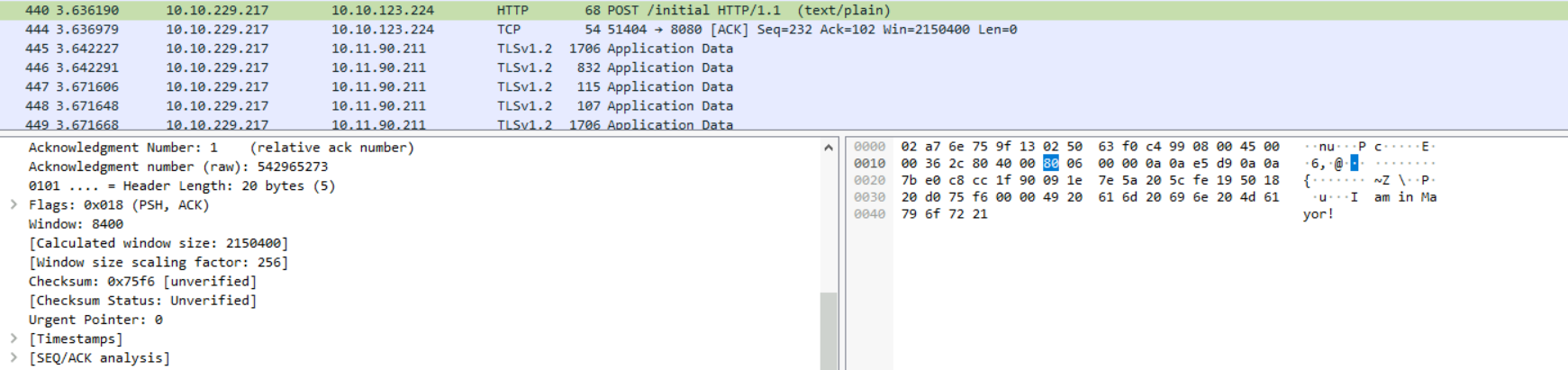Select packet 447 with length 115
Screen dimensions: 1568x370
coord(450,86)
